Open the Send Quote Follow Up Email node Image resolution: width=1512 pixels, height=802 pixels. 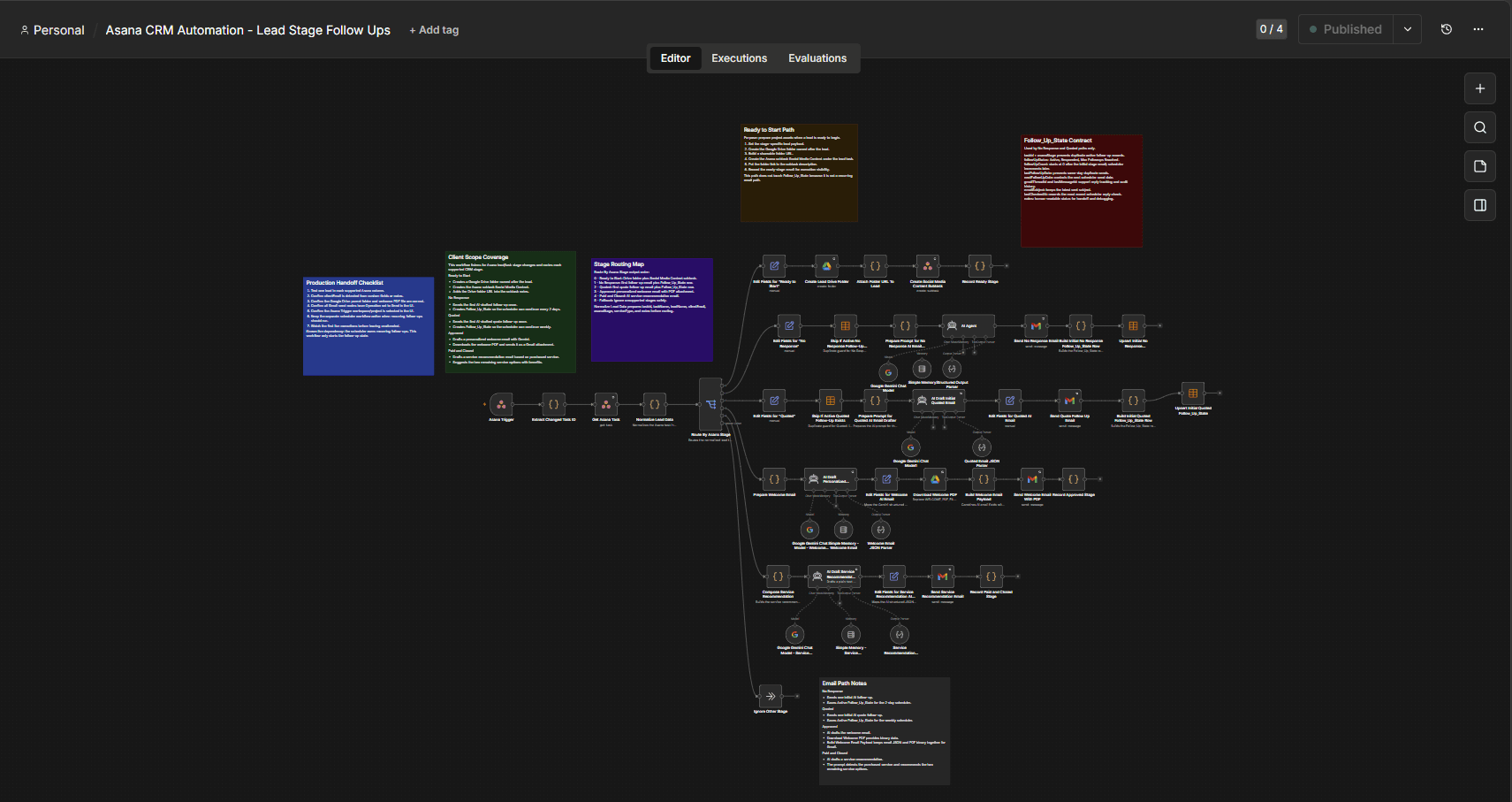coord(1069,401)
